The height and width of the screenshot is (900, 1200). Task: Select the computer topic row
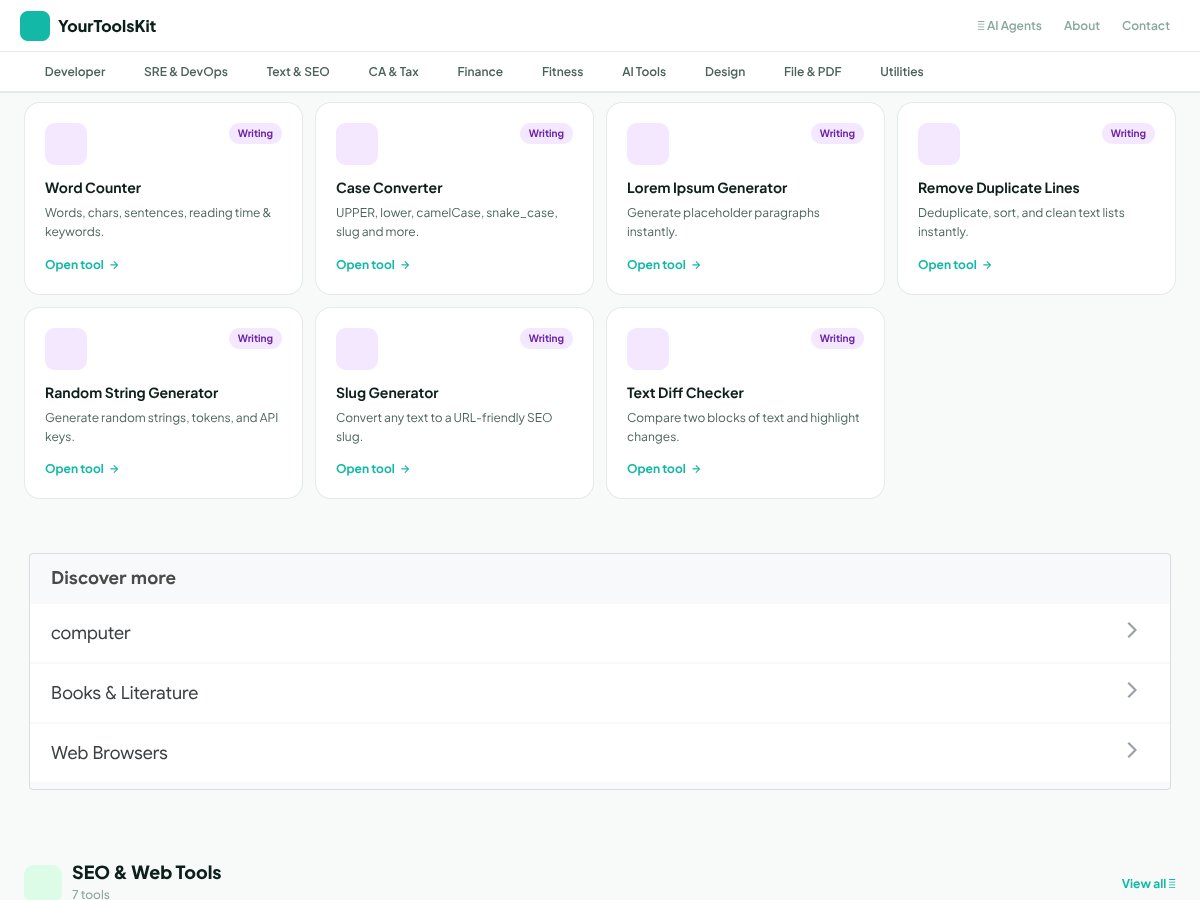pyautogui.click(x=600, y=632)
